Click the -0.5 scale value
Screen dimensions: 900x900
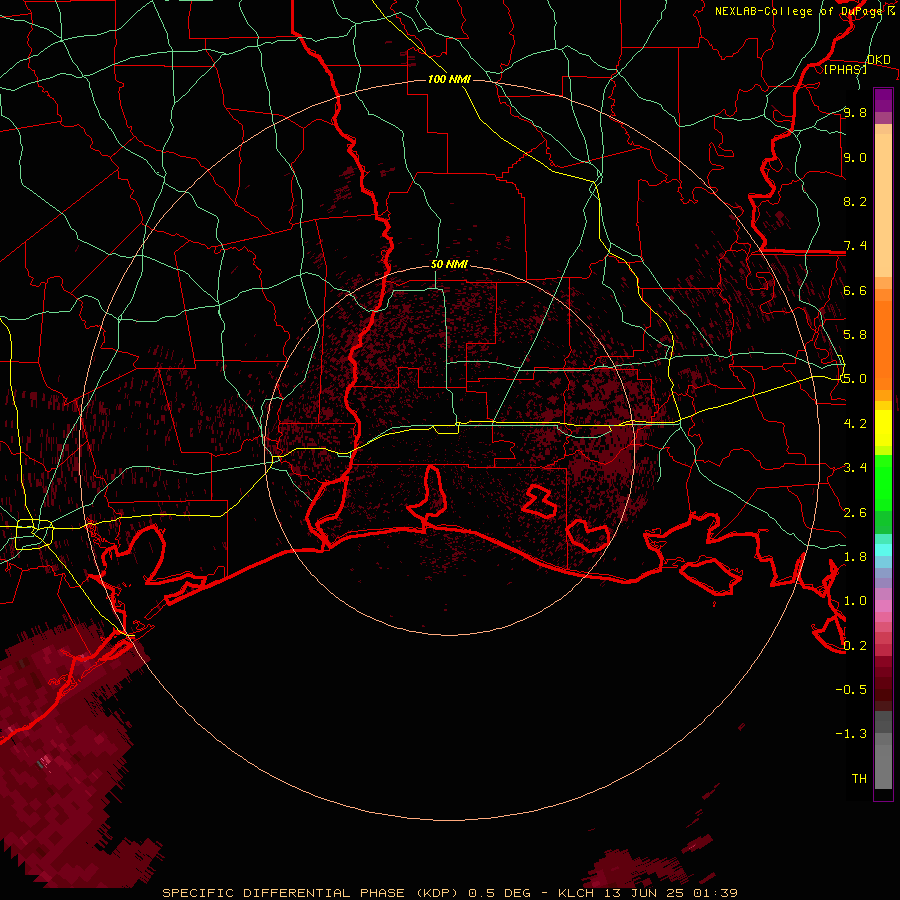[x=851, y=690]
